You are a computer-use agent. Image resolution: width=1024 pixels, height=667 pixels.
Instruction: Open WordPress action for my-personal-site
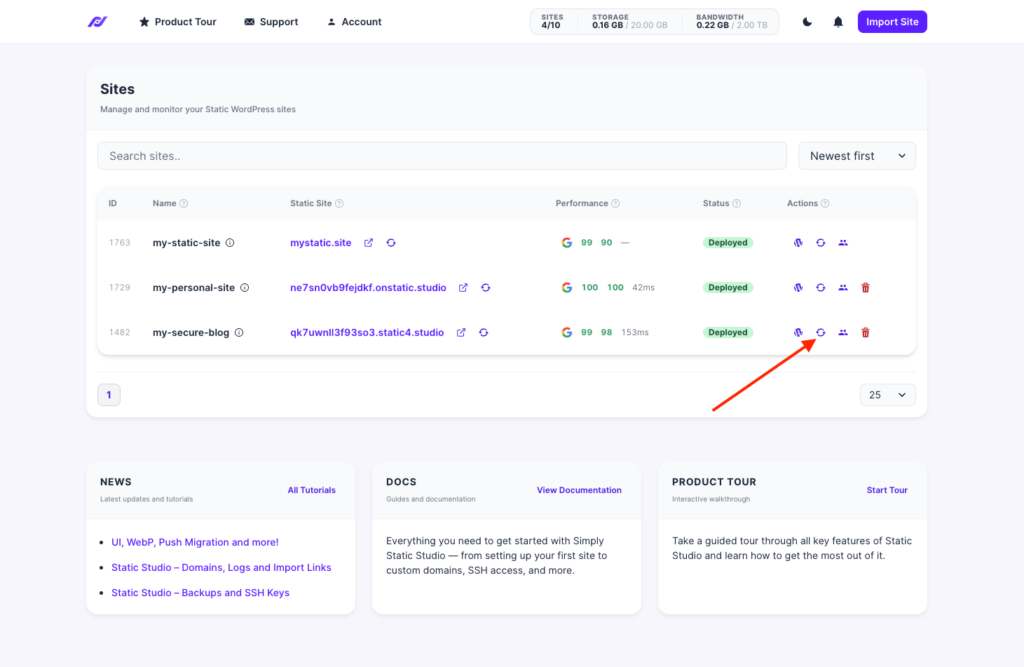tap(798, 287)
